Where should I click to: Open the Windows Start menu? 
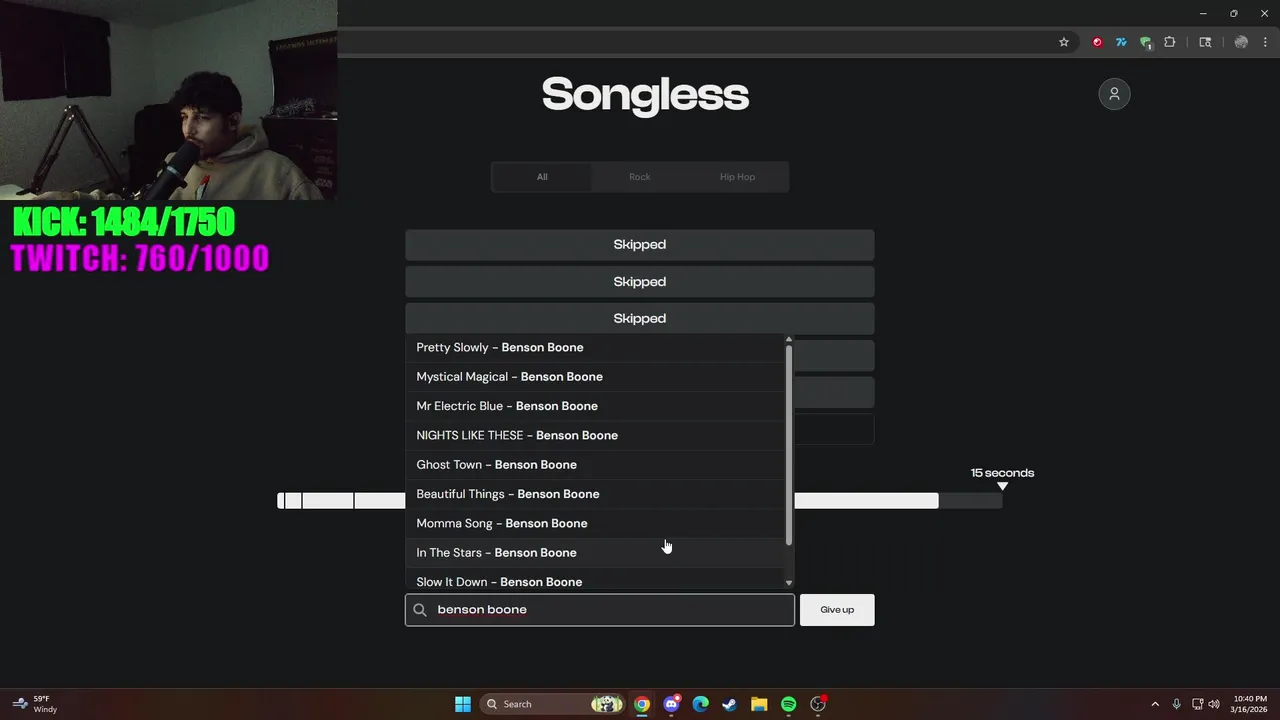(463, 704)
